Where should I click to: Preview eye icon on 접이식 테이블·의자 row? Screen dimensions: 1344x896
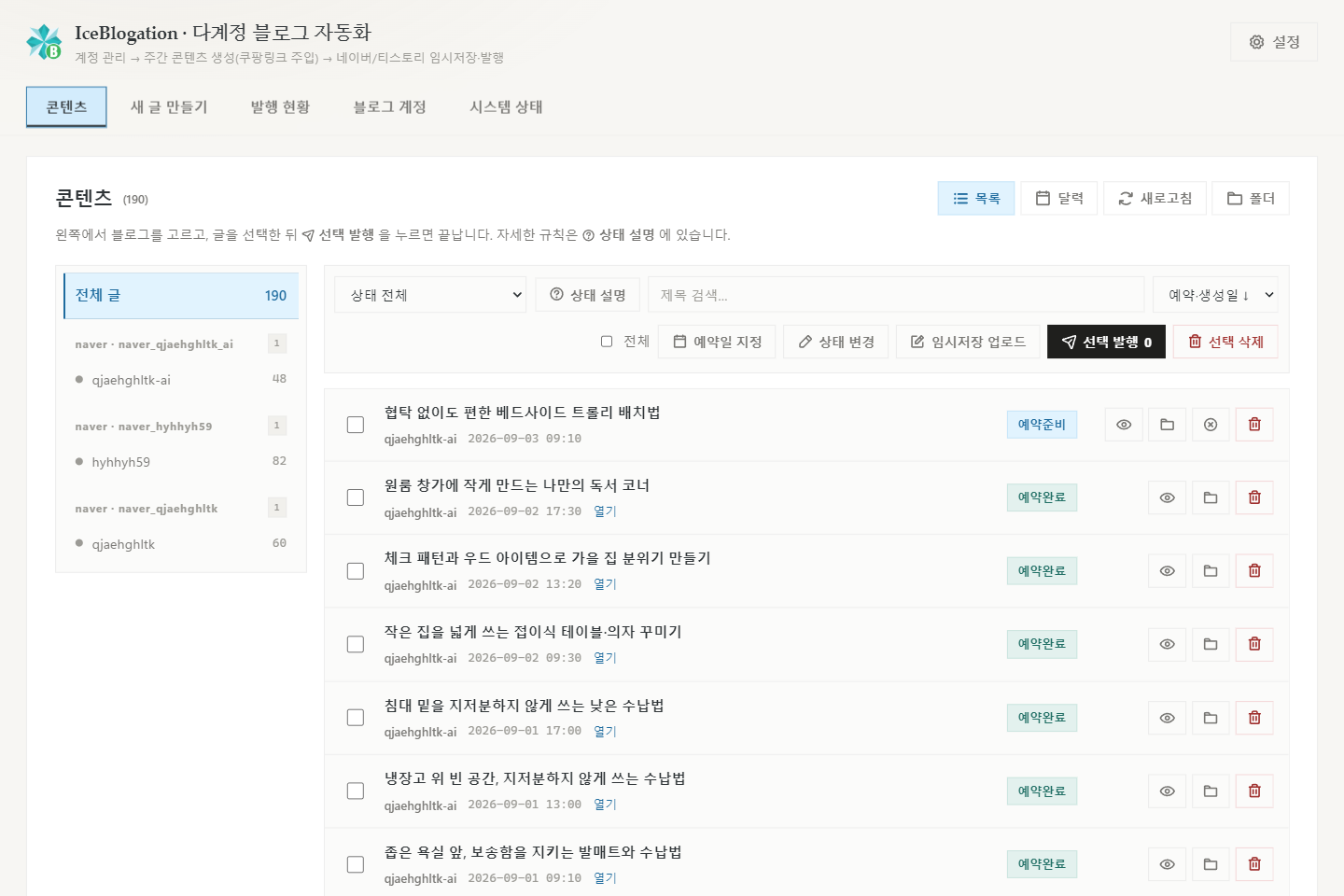tap(1167, 644)
